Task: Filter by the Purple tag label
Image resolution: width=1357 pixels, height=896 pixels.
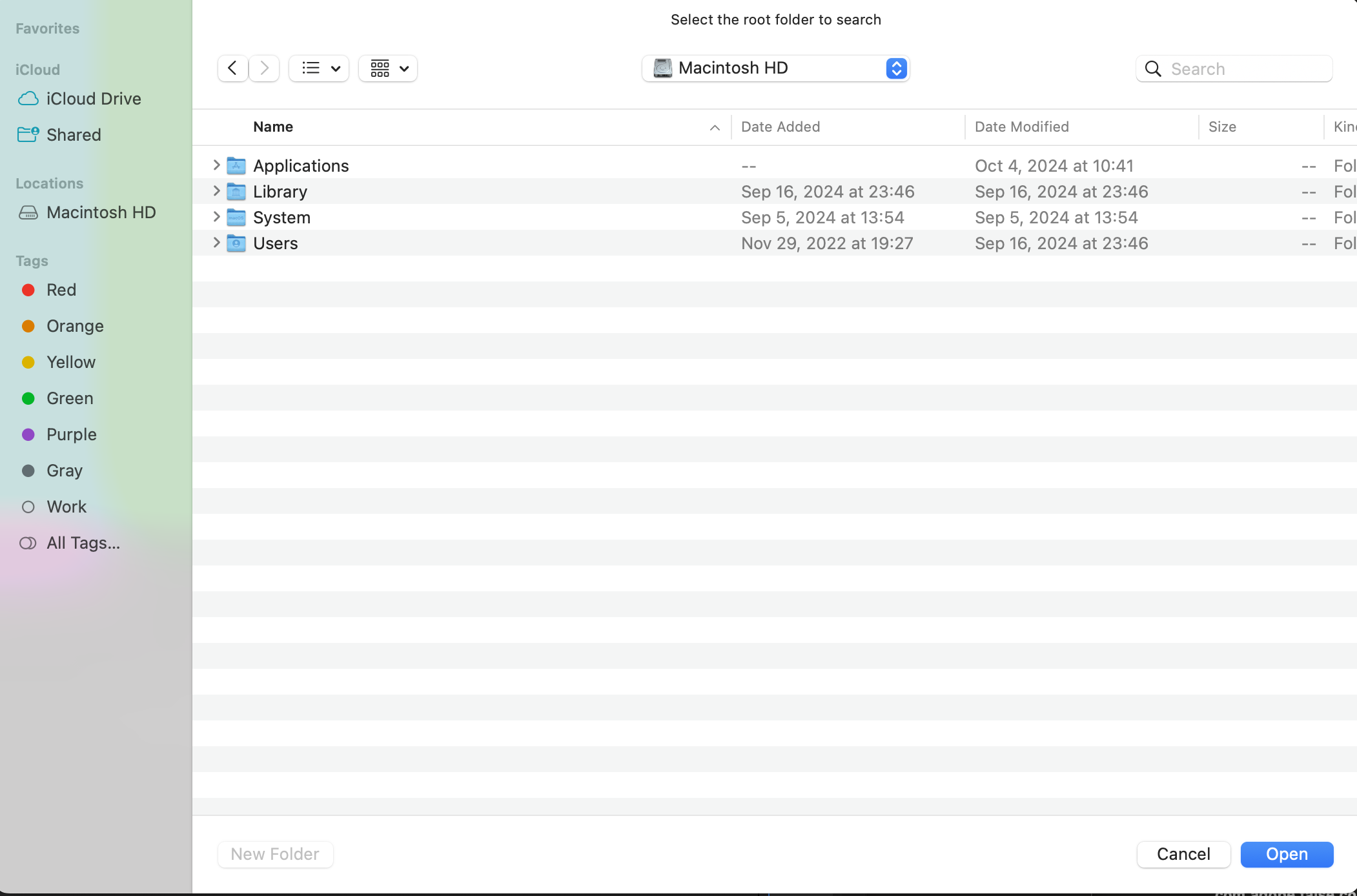Action: click(72, 434)
